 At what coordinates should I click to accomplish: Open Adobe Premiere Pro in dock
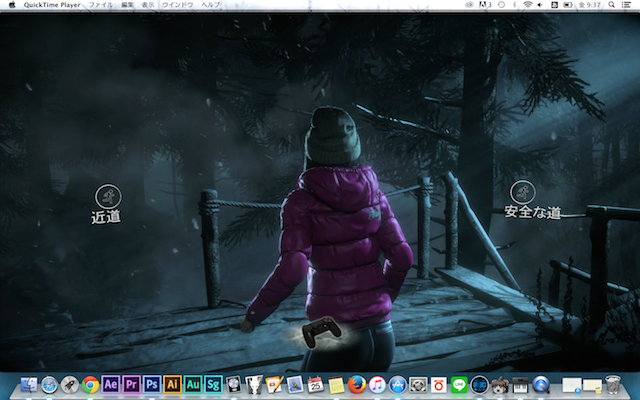(131, 384)
